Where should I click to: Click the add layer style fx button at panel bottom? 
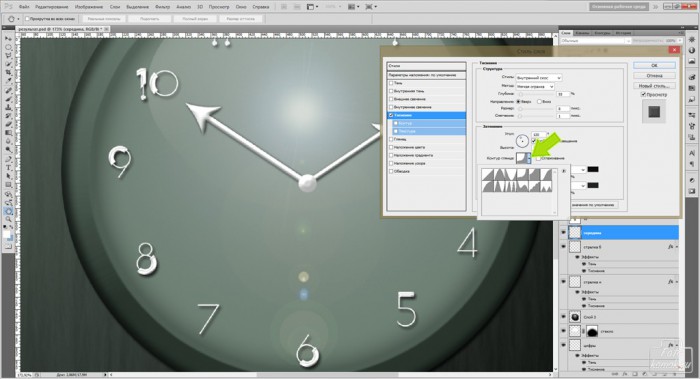(x=625, y=374)
